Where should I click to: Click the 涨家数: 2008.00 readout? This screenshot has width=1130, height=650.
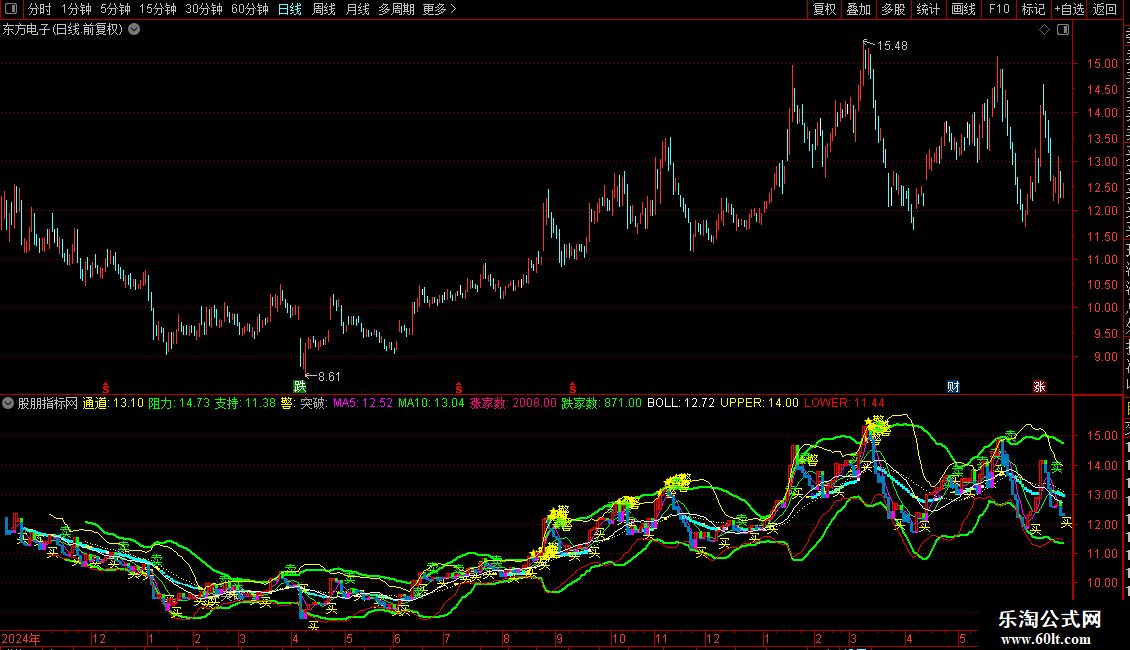tap(513, 403)
